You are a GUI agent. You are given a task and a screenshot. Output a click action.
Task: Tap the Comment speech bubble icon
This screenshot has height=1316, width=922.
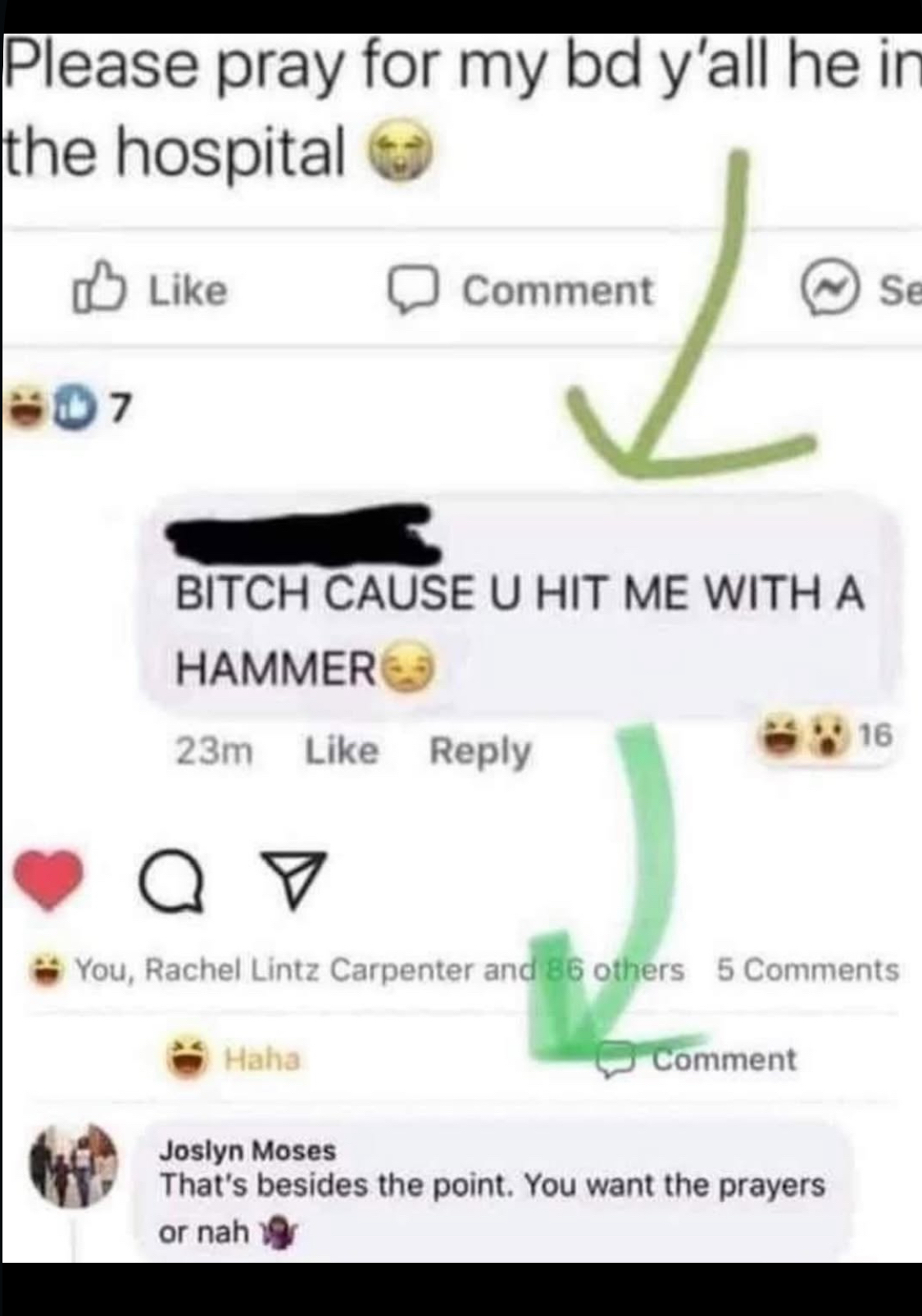point(415,291)
